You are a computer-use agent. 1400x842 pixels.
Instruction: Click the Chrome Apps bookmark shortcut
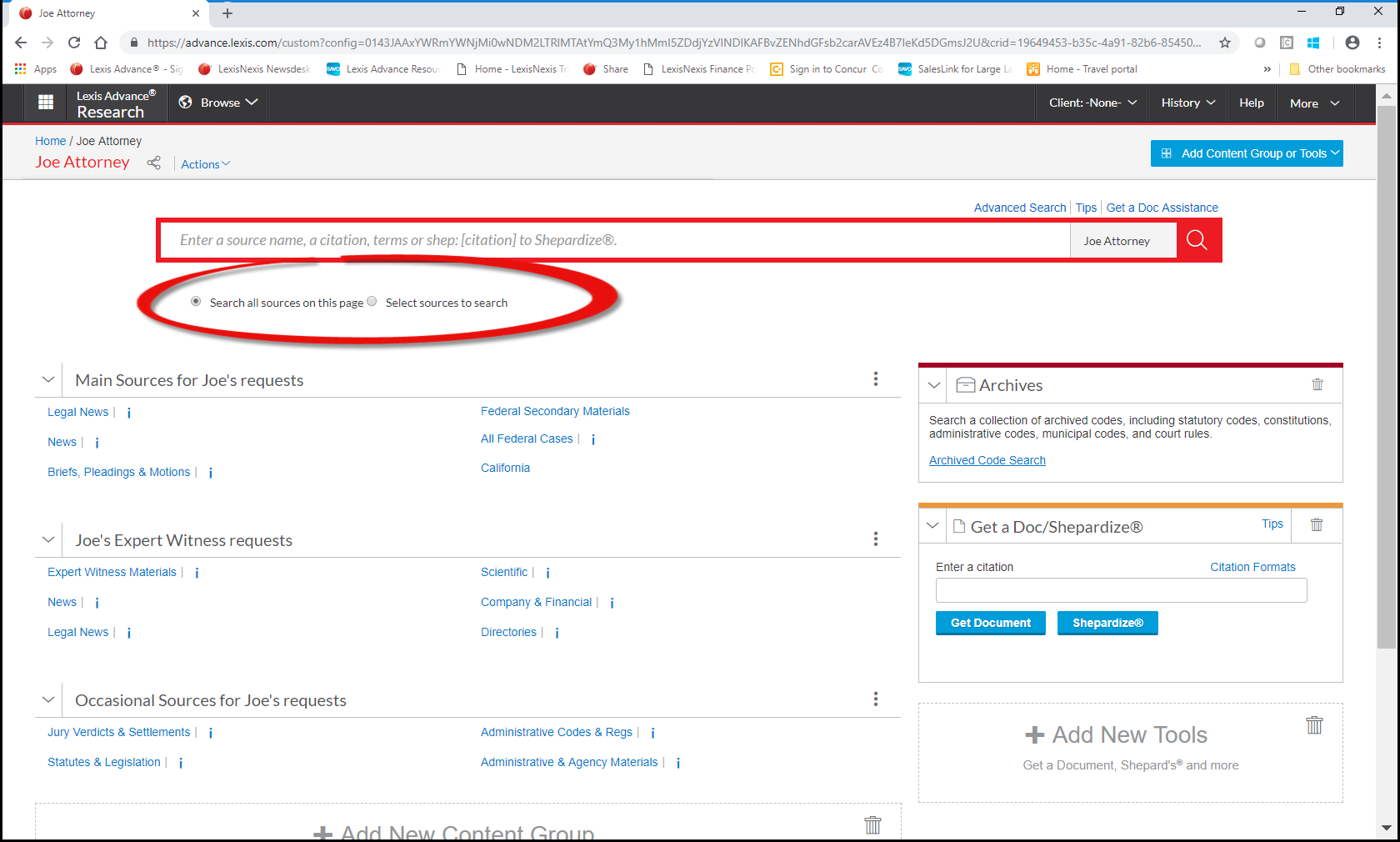pyautogui.click(x=36, y=69)
